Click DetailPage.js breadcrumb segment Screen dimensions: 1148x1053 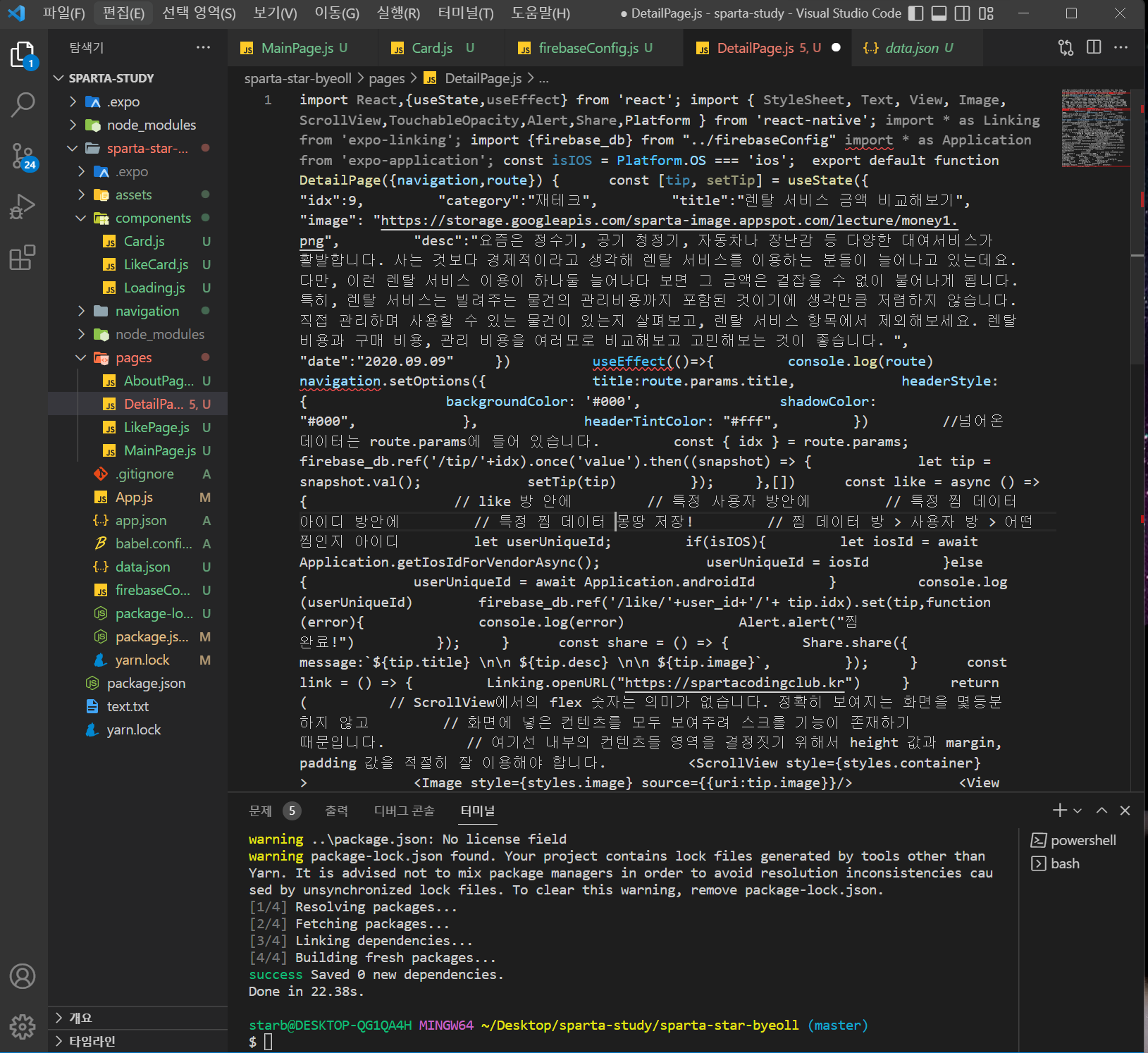pyautogui.click(x=483, y=78)
